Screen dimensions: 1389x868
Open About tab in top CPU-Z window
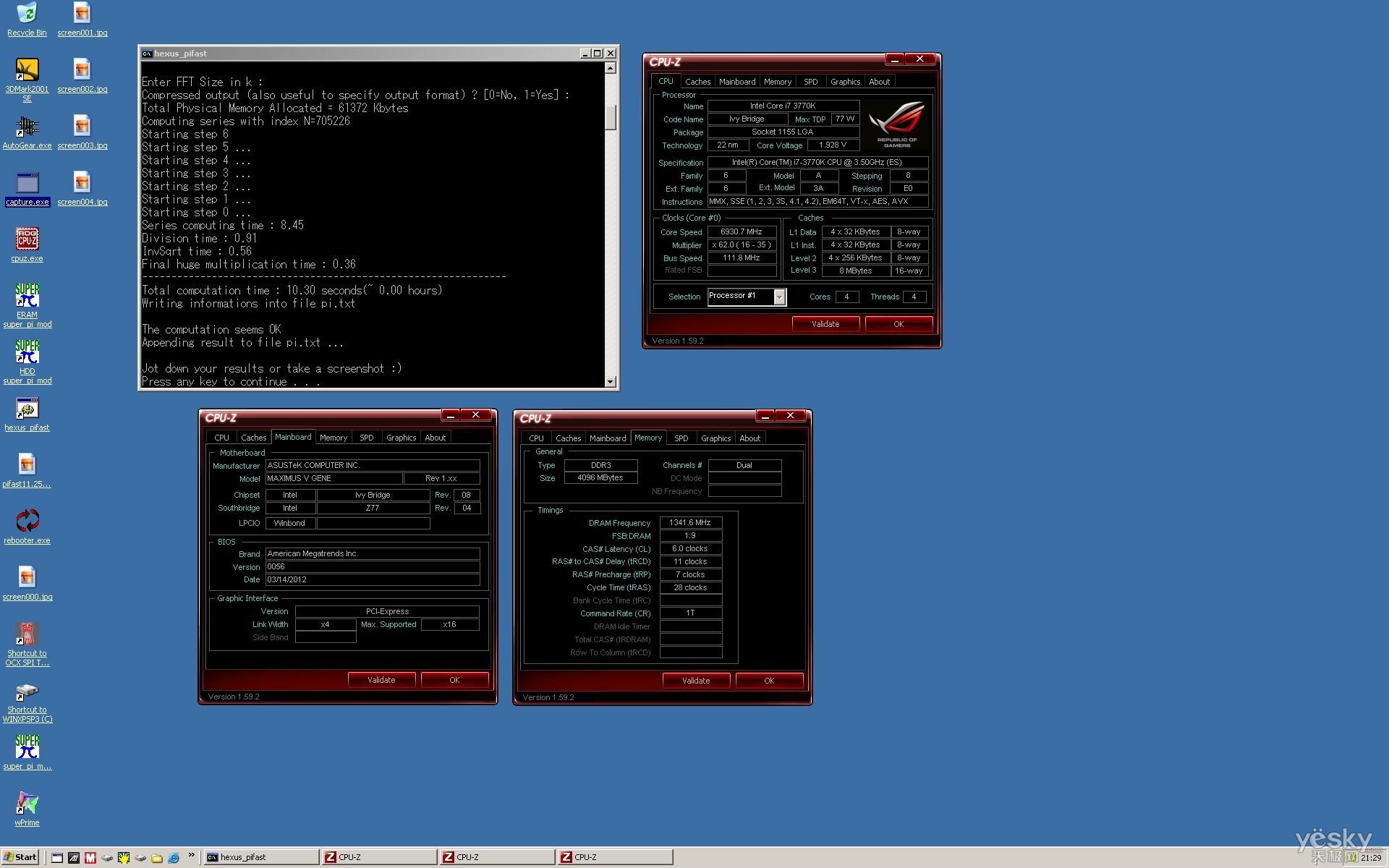click(x=880, y=82)
